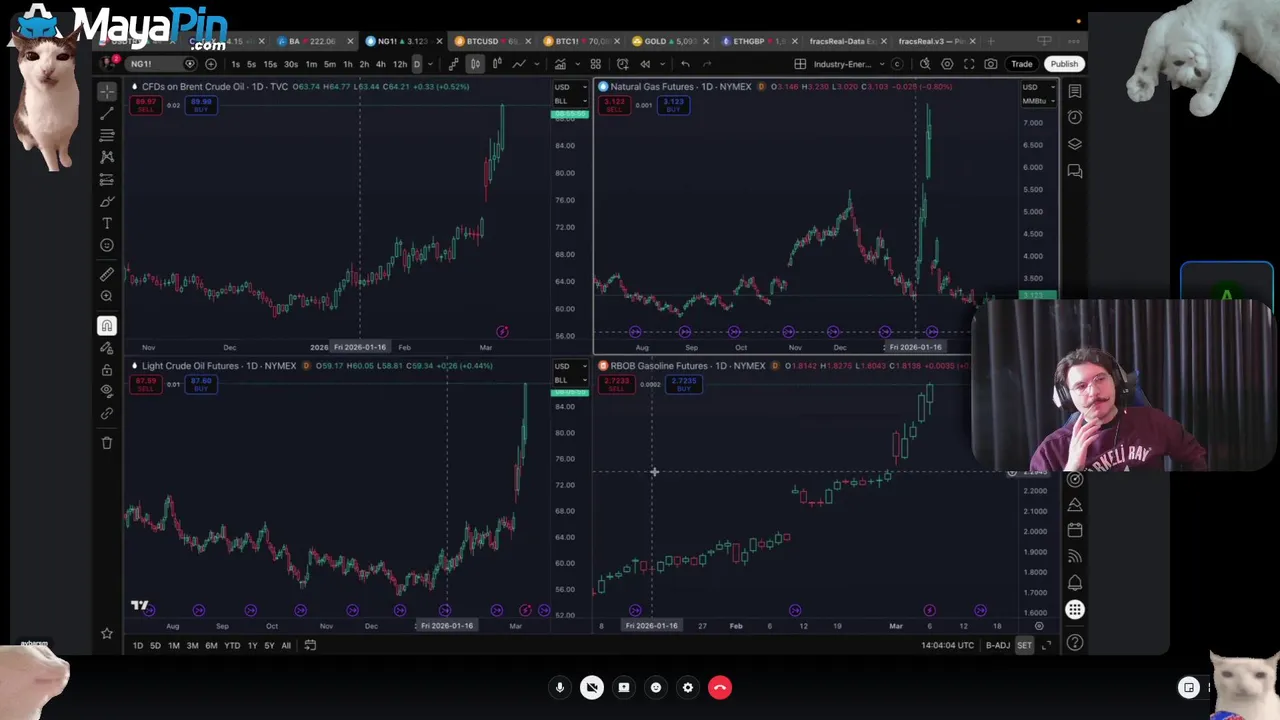1280x720 pixels.
Task: Toggle hide all drawings eye icon
Action: coord(107,391)
